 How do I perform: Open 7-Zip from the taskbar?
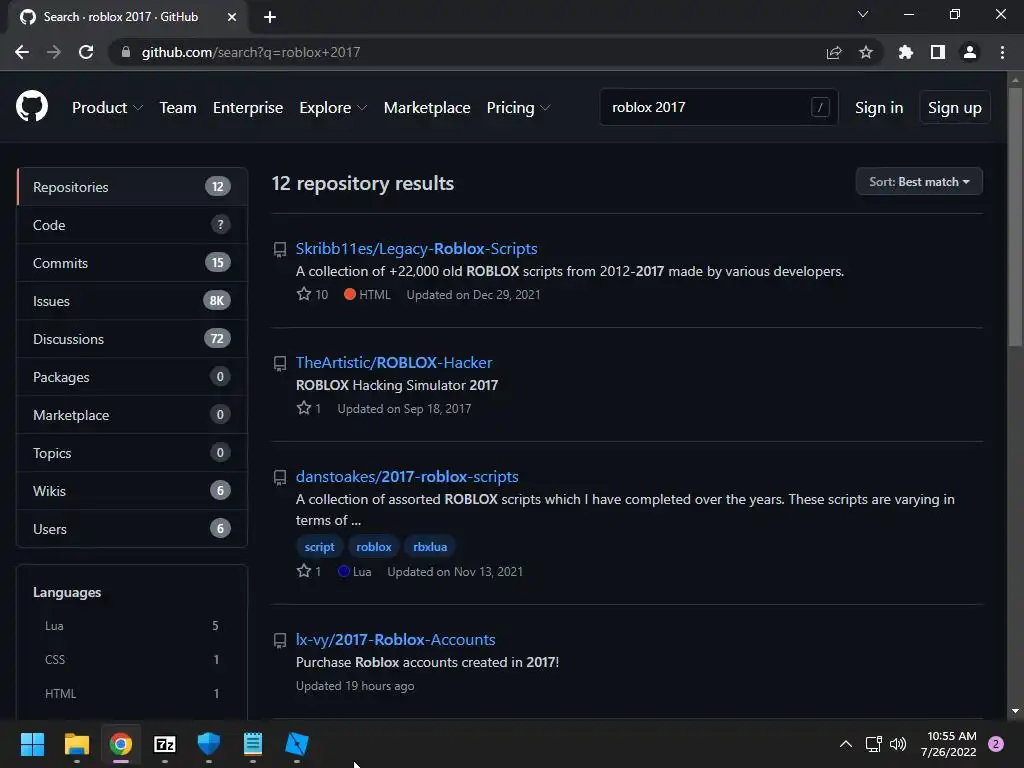pyautogui.click(x=165, y=744)
